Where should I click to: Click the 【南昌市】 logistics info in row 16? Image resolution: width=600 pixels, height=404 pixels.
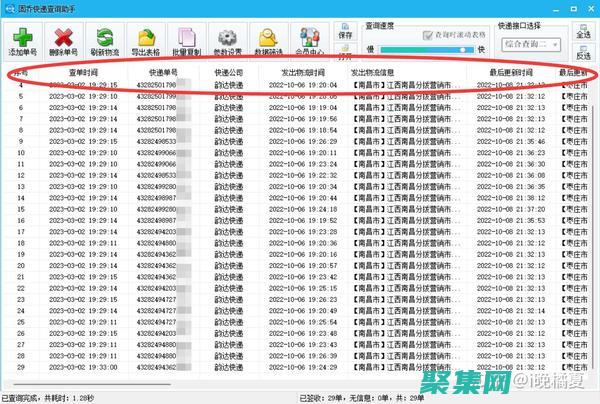tap(407, 220)
